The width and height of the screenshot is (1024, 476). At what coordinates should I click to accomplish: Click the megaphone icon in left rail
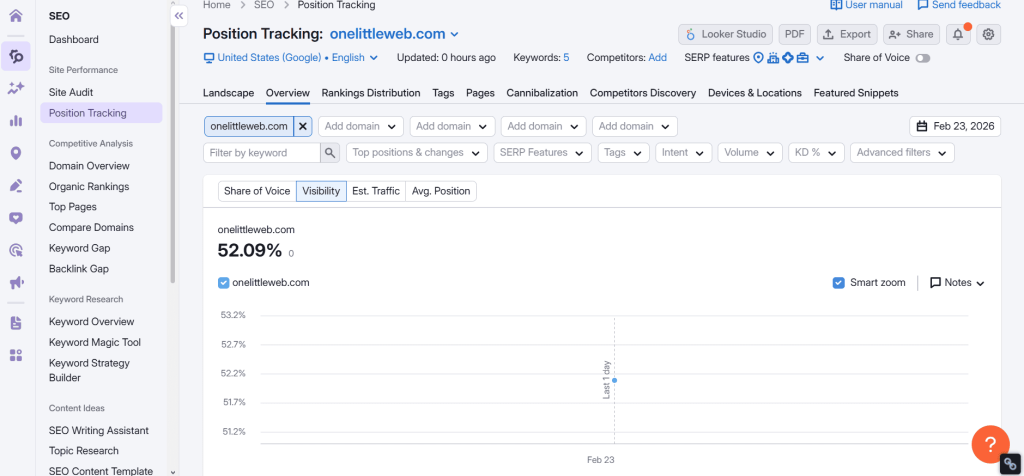pyautogui.click(x=15, y=284)
